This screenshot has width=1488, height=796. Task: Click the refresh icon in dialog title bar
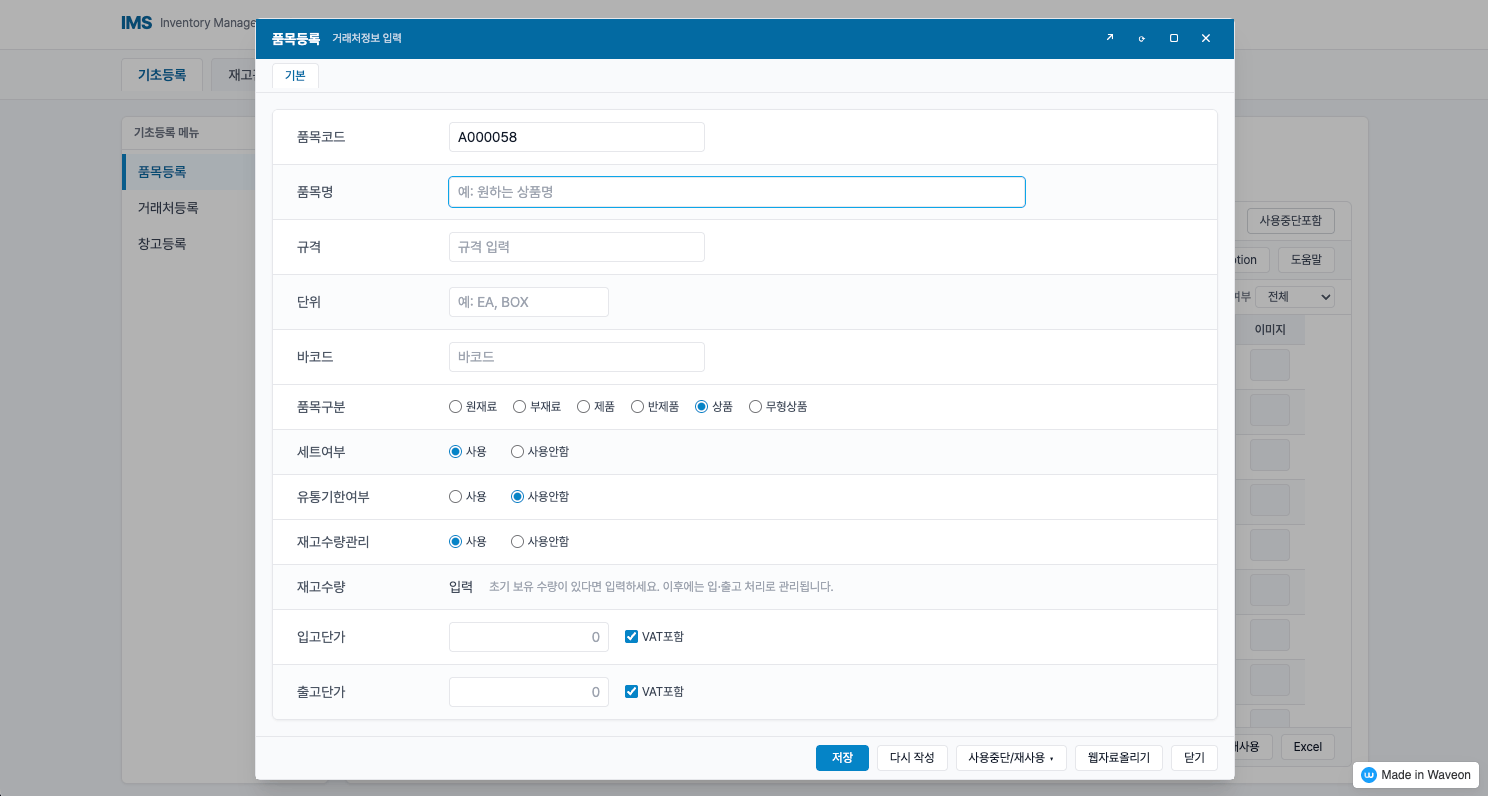click(1141, 38)
